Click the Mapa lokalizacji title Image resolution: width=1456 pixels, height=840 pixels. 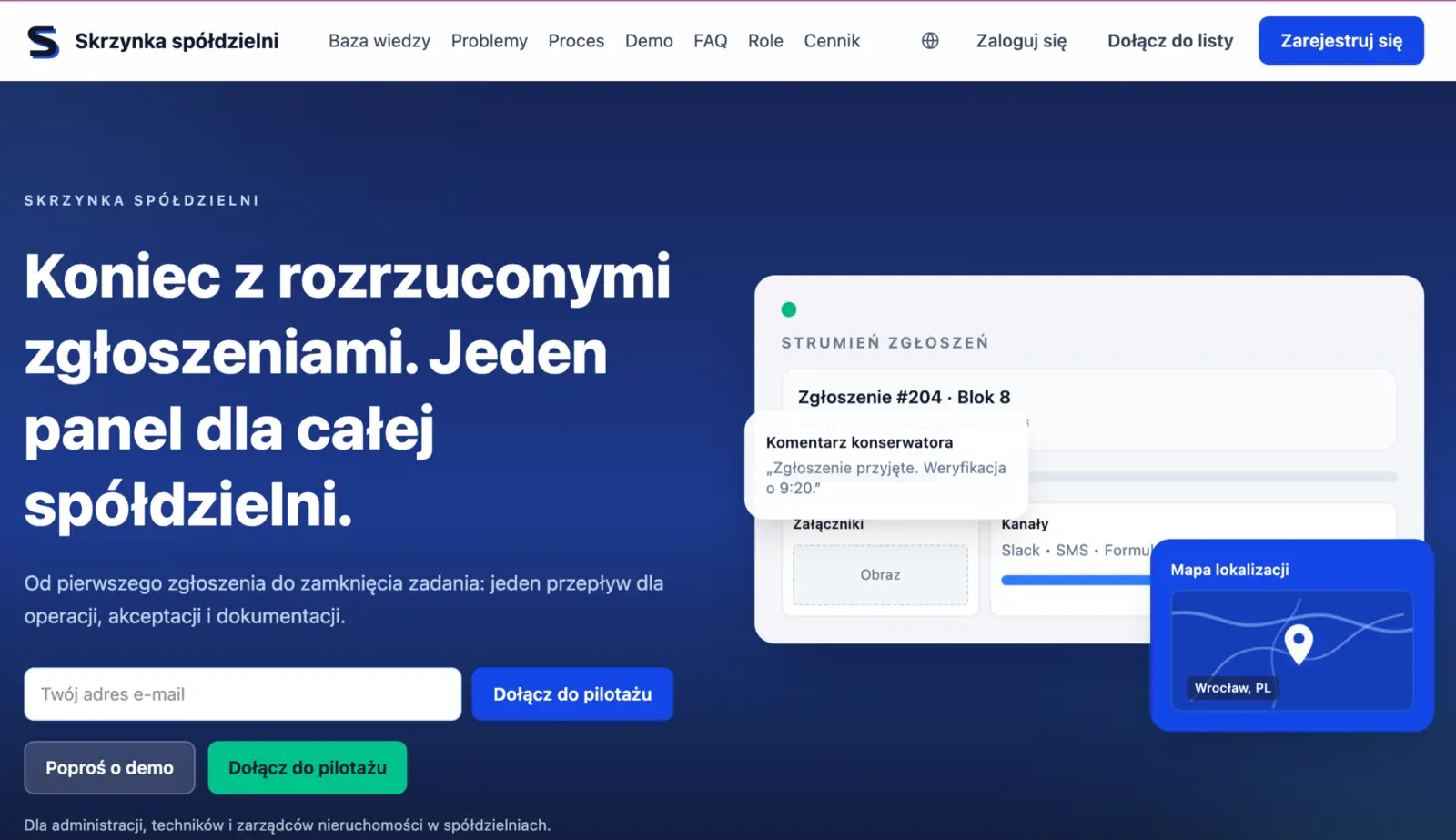(x=1229, y=570)
